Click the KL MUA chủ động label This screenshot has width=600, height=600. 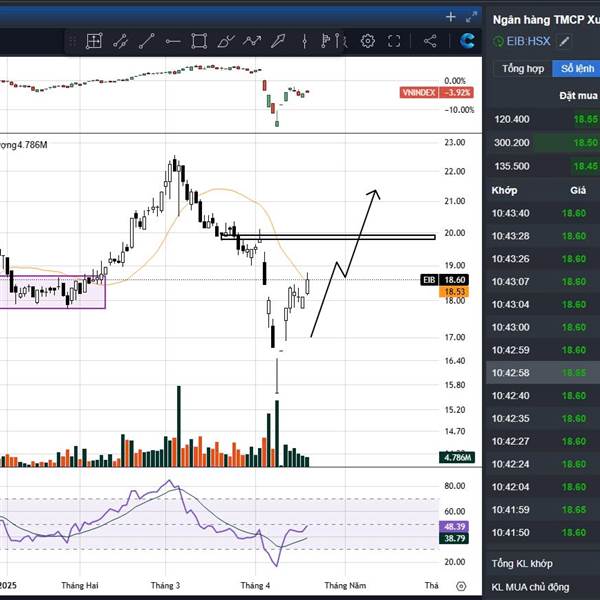pos(530,587)
